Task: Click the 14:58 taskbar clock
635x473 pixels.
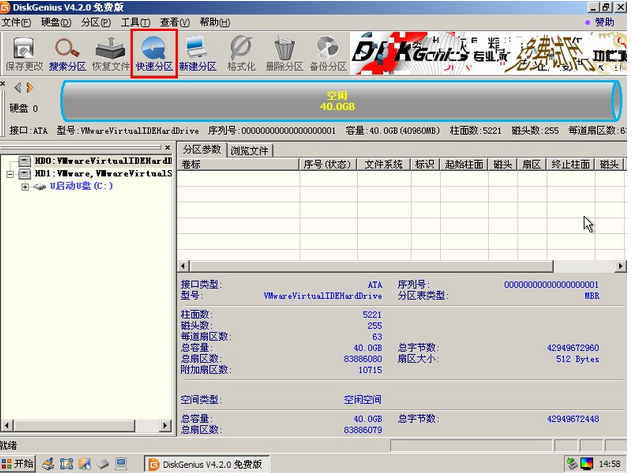Action: pos(609,464)
